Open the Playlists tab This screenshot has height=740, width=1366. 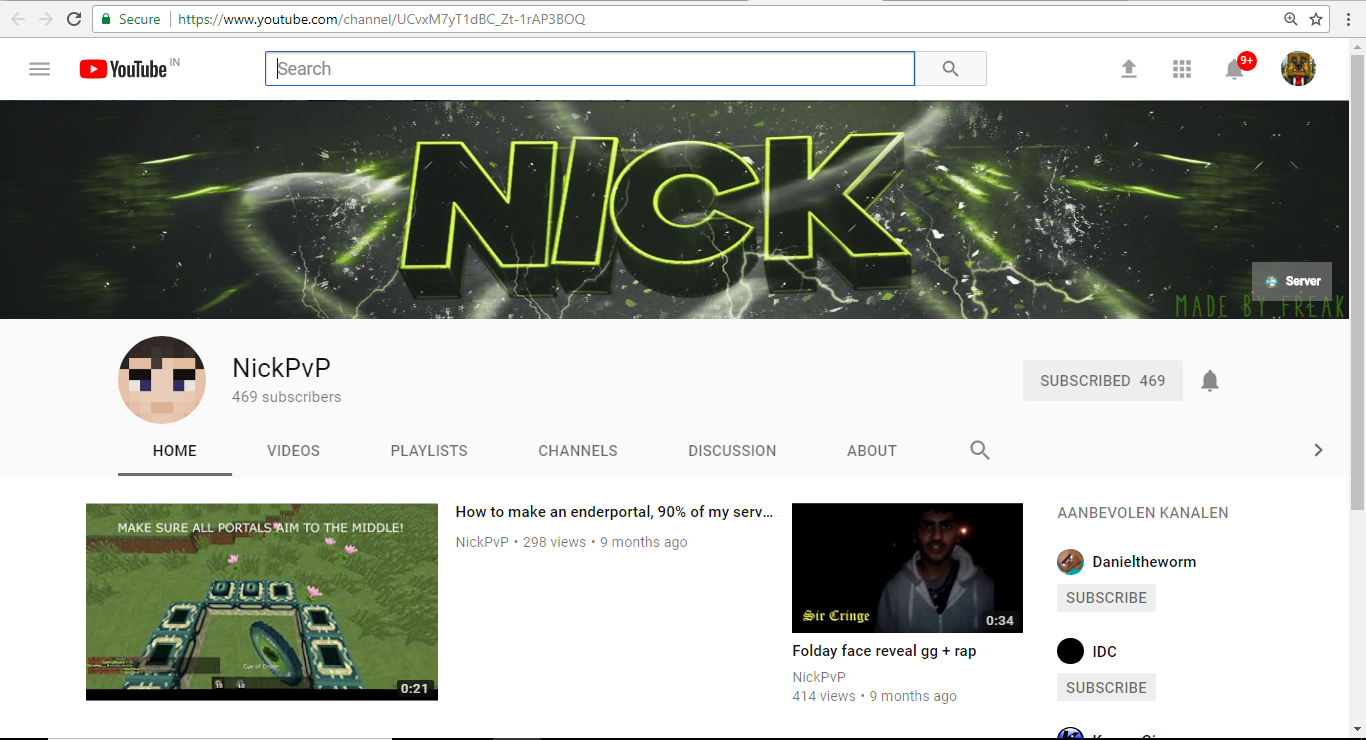point(429,451)
